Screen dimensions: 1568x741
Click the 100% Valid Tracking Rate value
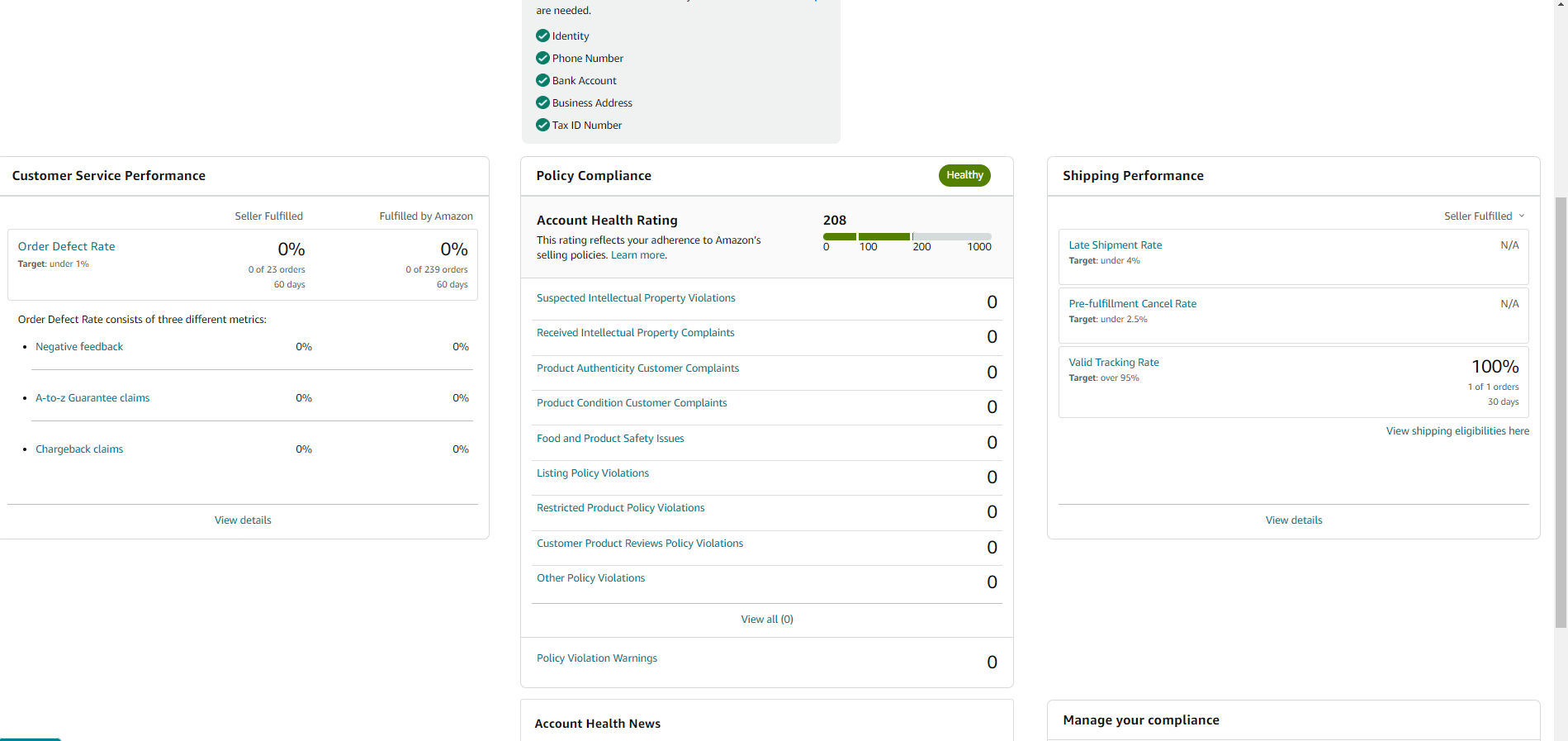(1495, 367)
